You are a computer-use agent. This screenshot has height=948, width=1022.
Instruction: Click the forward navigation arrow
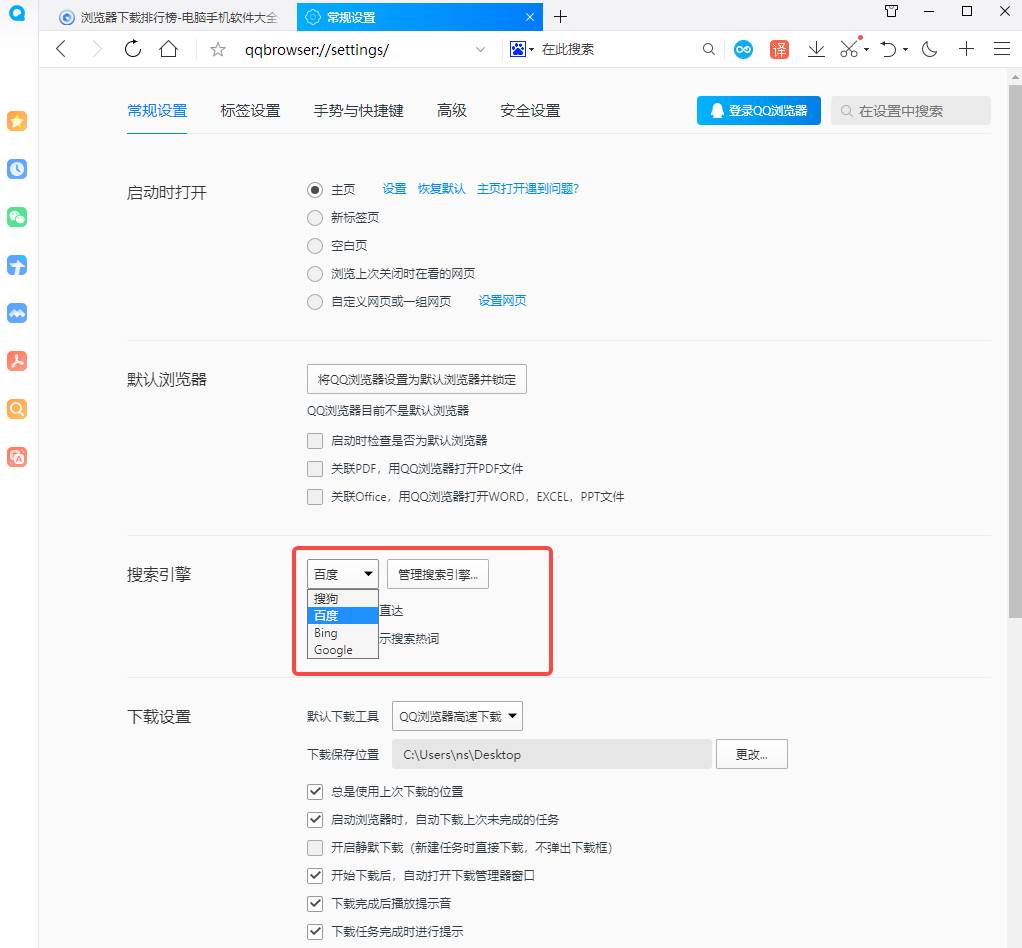(97, 49)
